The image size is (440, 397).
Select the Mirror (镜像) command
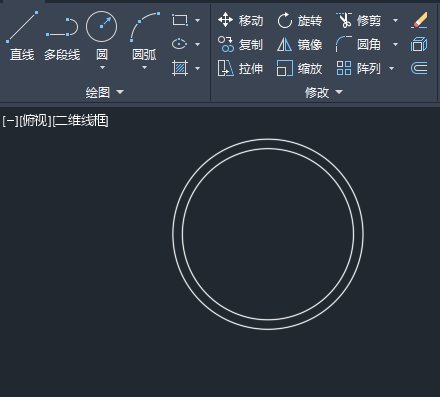click(300, 44)
